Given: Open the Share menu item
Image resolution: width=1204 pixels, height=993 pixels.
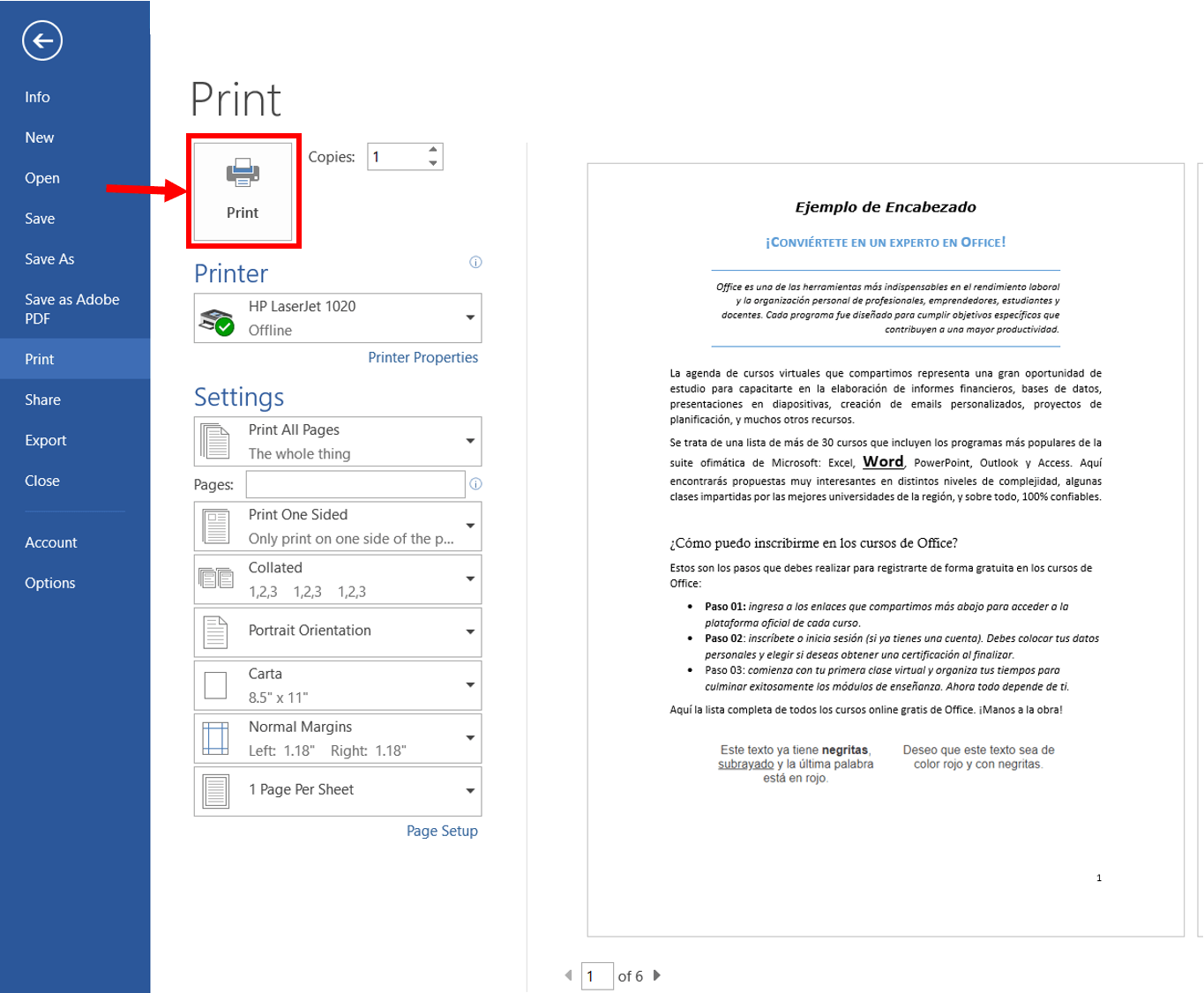Looking at the screenshot, I should click(75, 399).
